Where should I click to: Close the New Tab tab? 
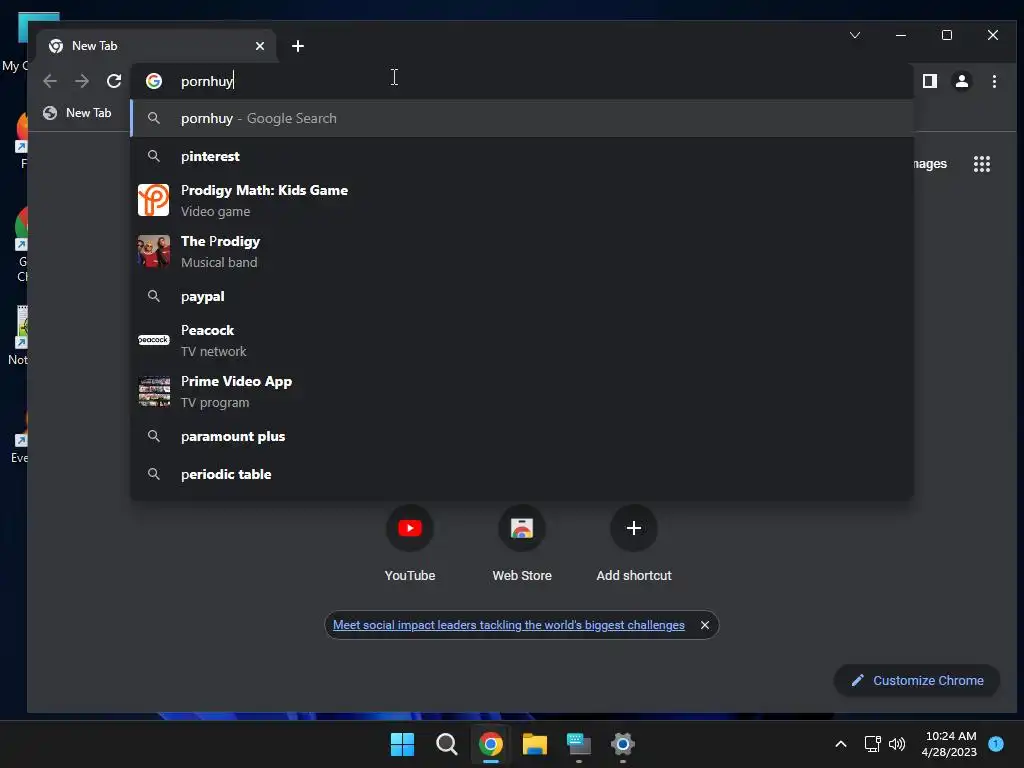[260, 46]
